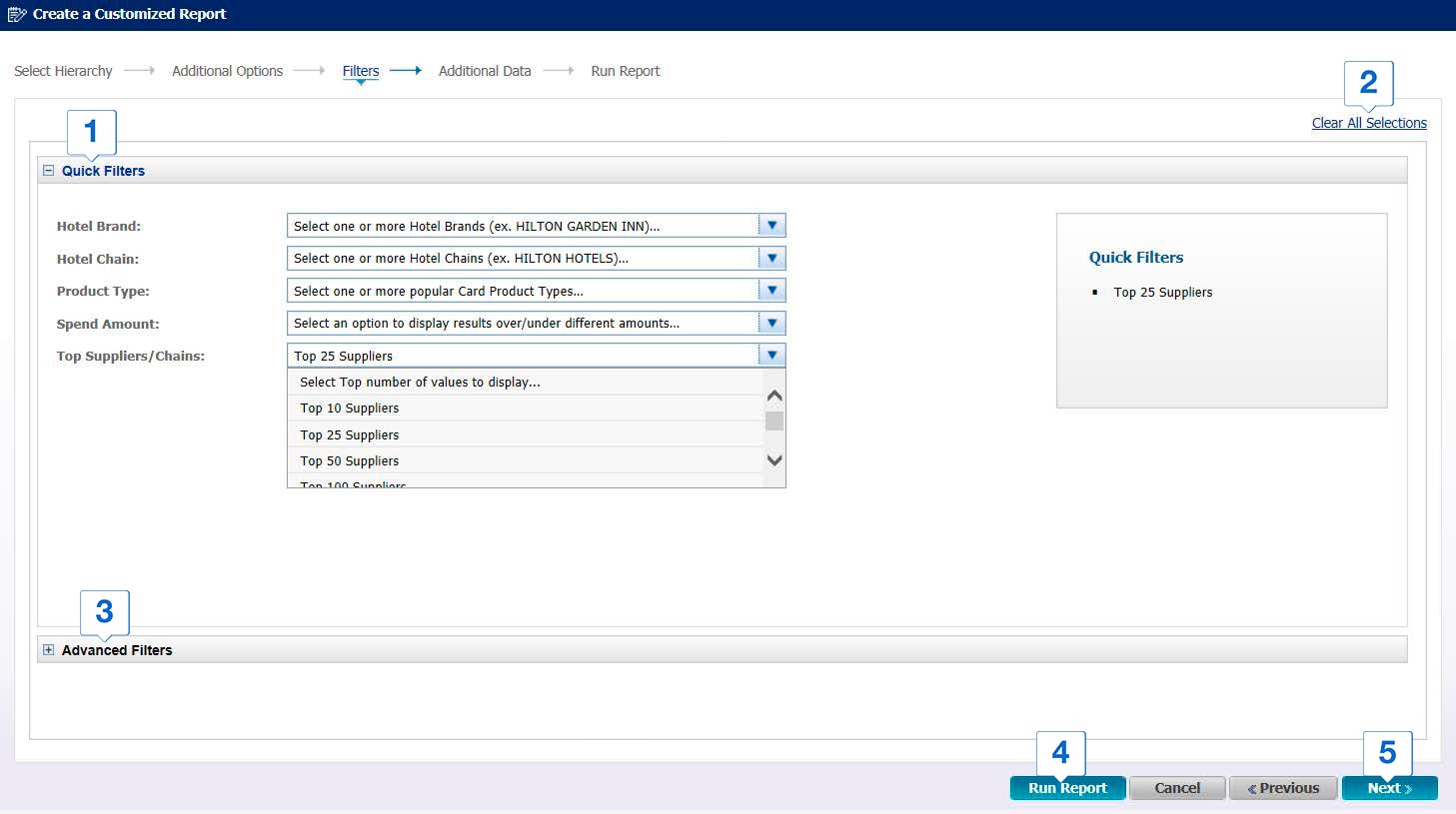The width and height of the screenshot is (1456, 814).
Task: Click the Clear All Selections link
Action: point(1368,122)
